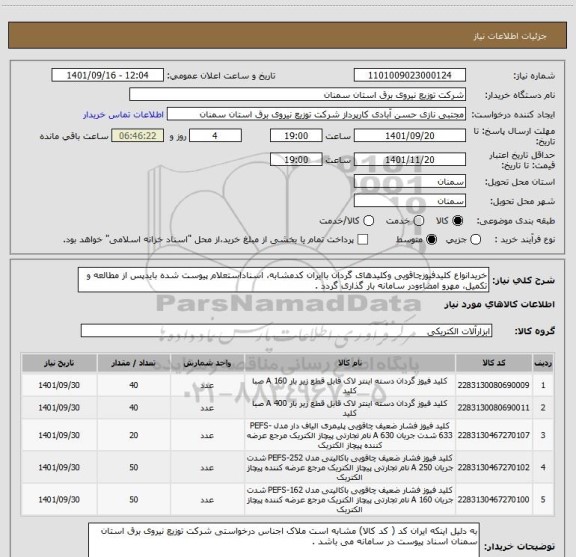Click price validity date 1401/11/20

[410, 159]
